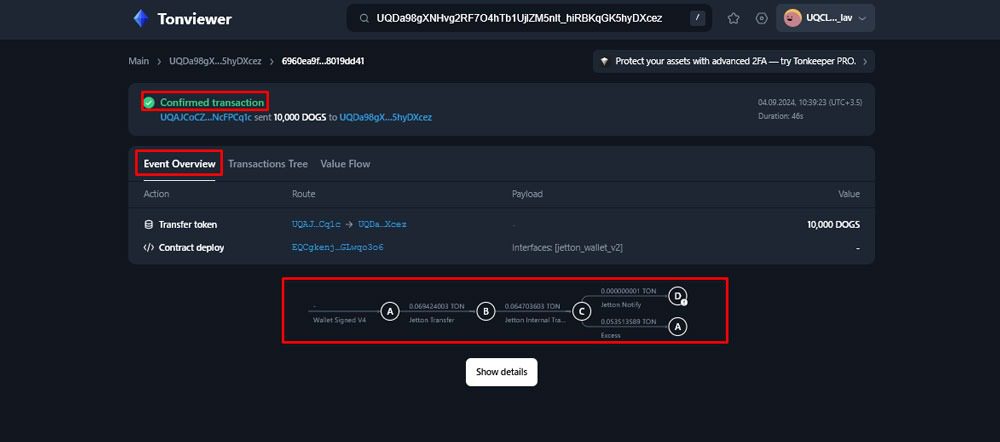Select 0.053513589 TON amount label
The image size is (1000, 442).
click(628, 321)
